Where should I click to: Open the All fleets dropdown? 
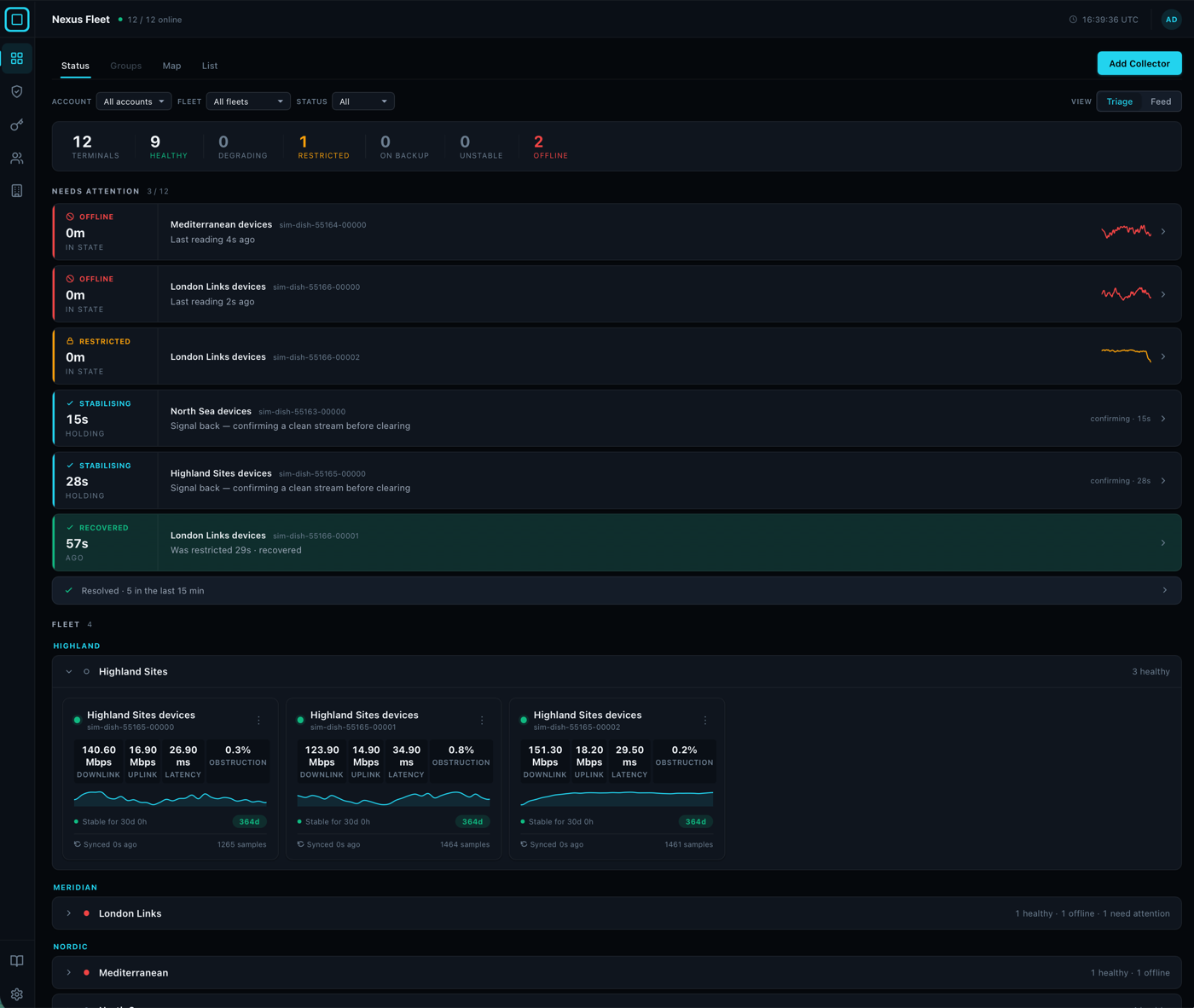[248, 101]
